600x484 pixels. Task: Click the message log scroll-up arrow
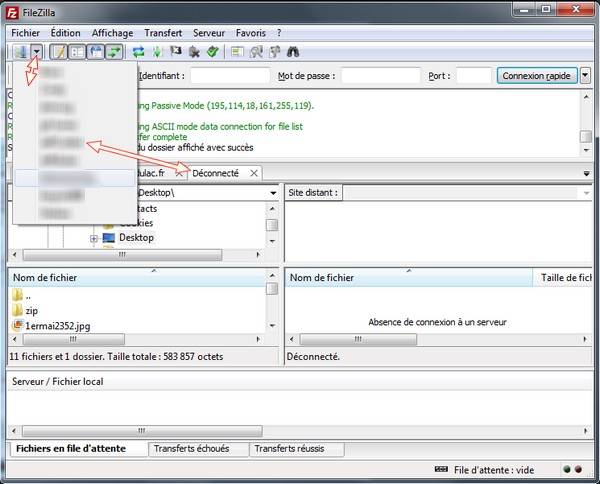click(x=586, y=97)
